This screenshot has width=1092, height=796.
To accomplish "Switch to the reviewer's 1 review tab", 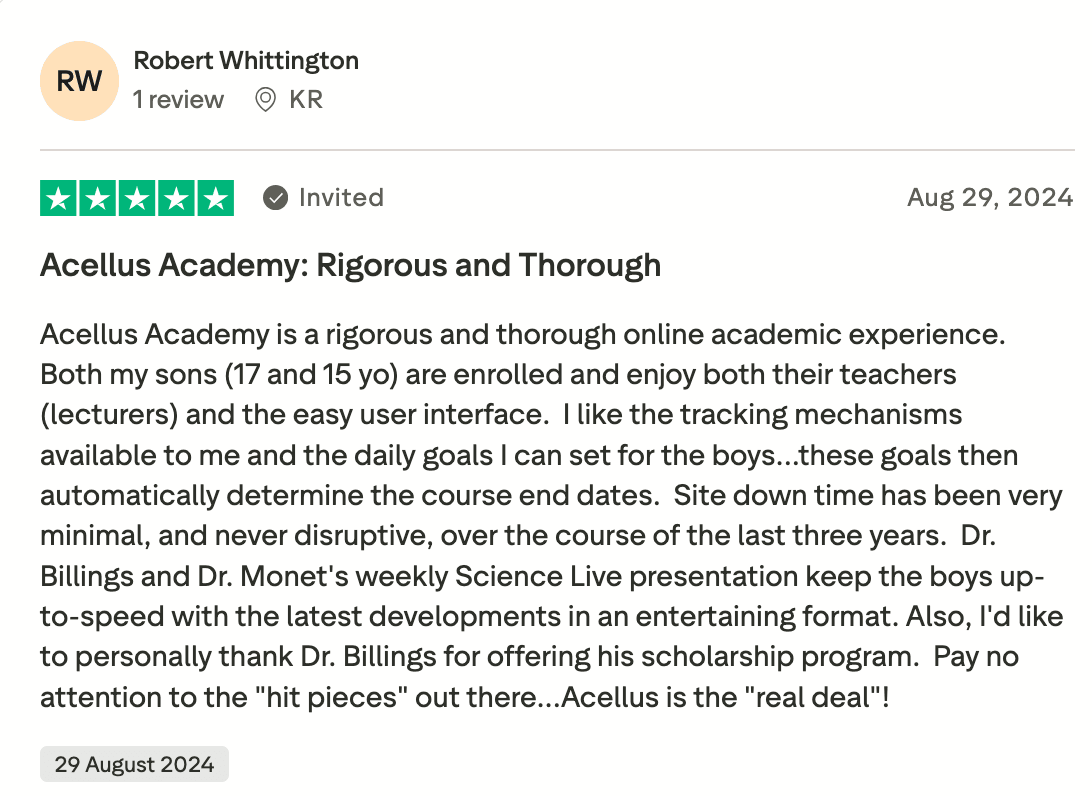I will click(179, 99).
